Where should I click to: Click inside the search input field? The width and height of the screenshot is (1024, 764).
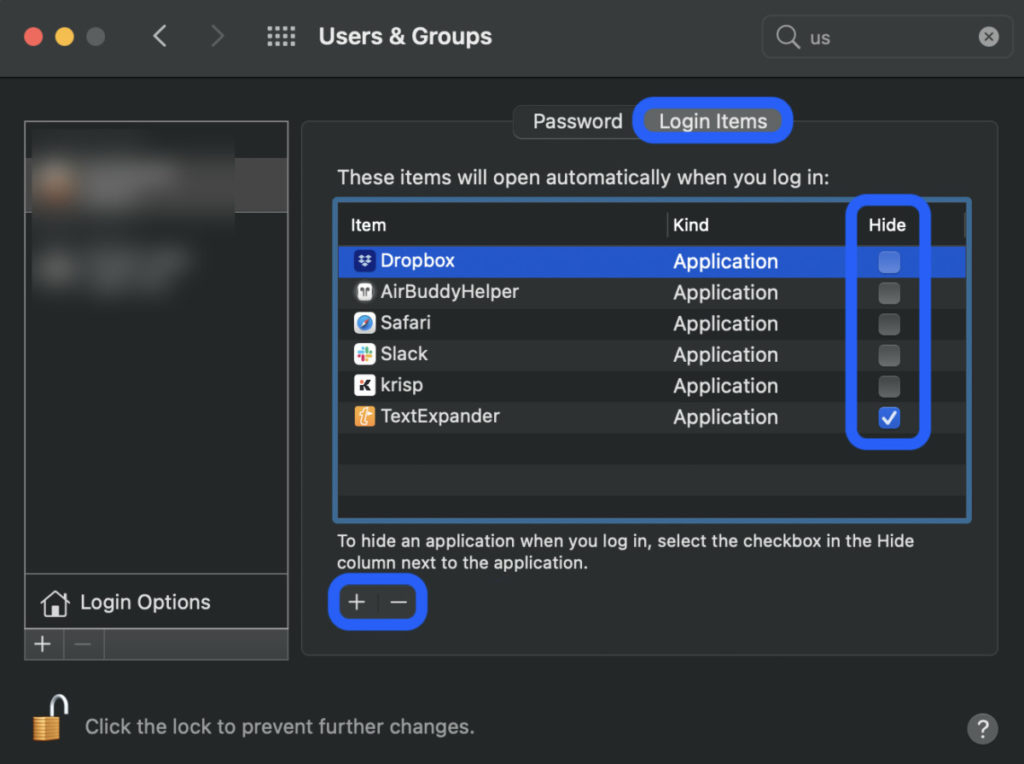pyautogui.click(x=880, y=36)
